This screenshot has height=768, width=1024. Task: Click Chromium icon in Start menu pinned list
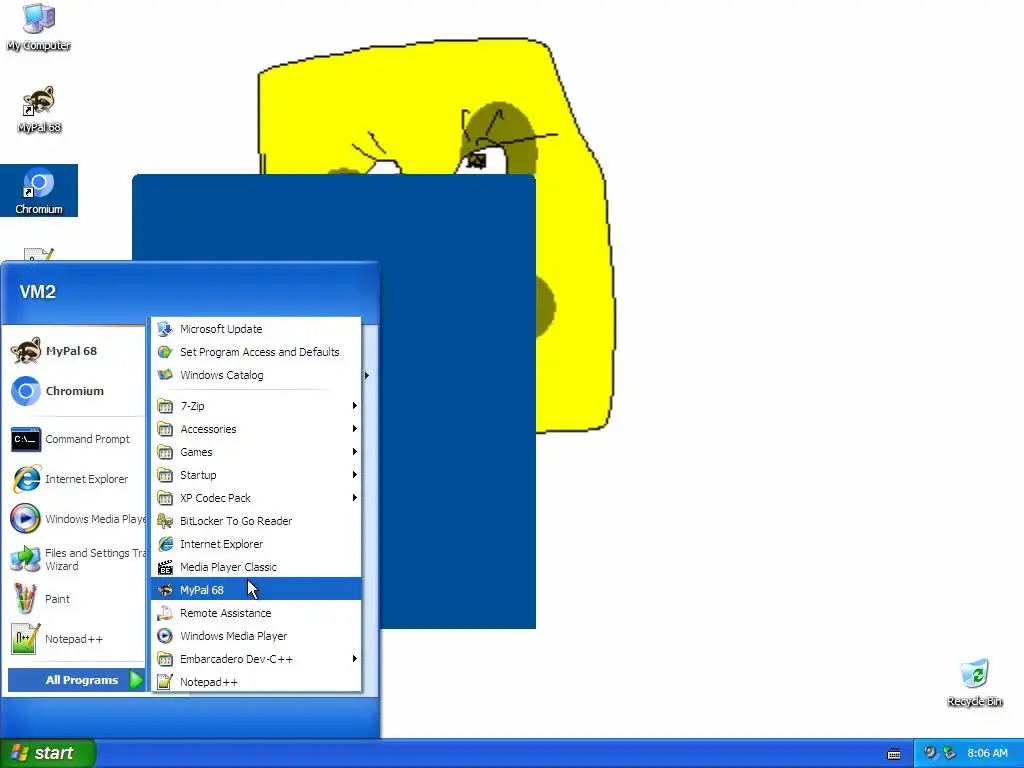[26, 391]
